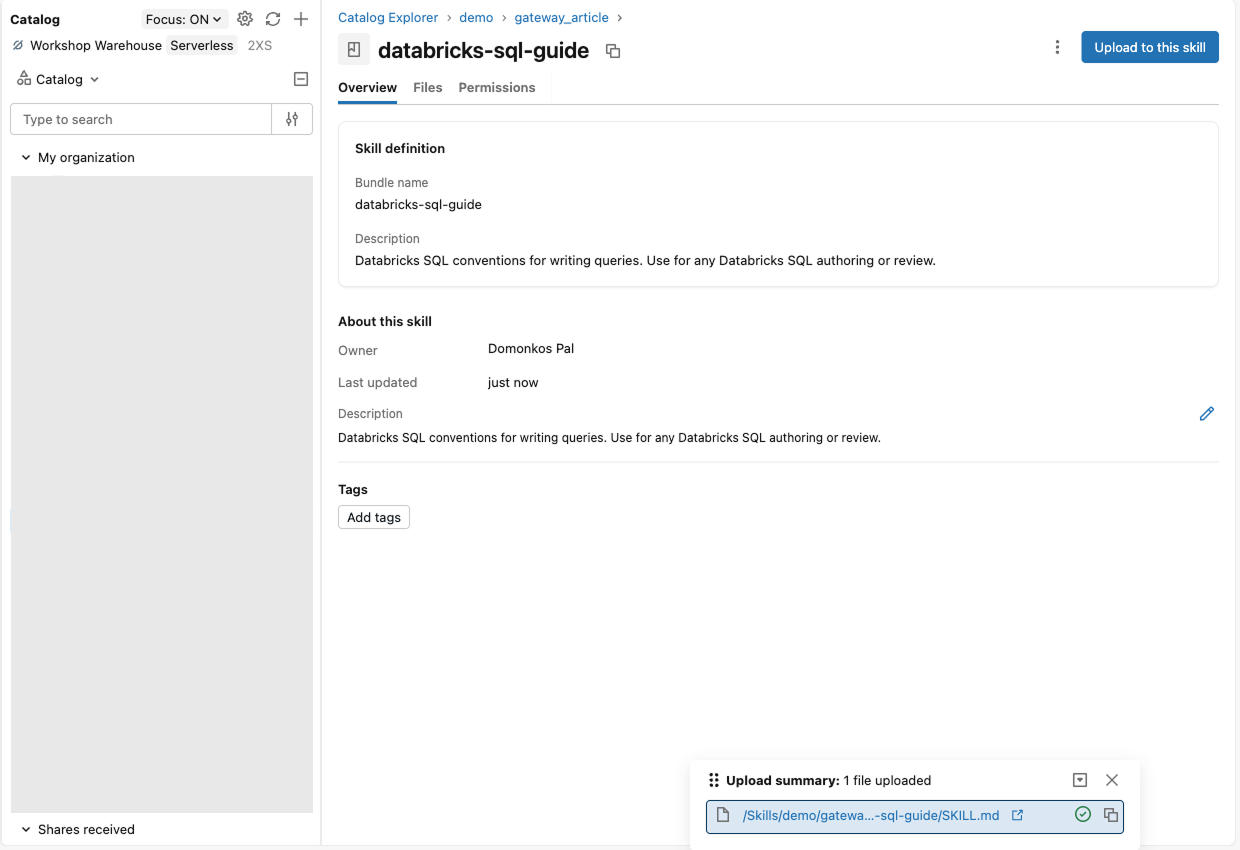Click the file icon in upload row
Viewport: 1240px width, 850px height.
point(723,815)
